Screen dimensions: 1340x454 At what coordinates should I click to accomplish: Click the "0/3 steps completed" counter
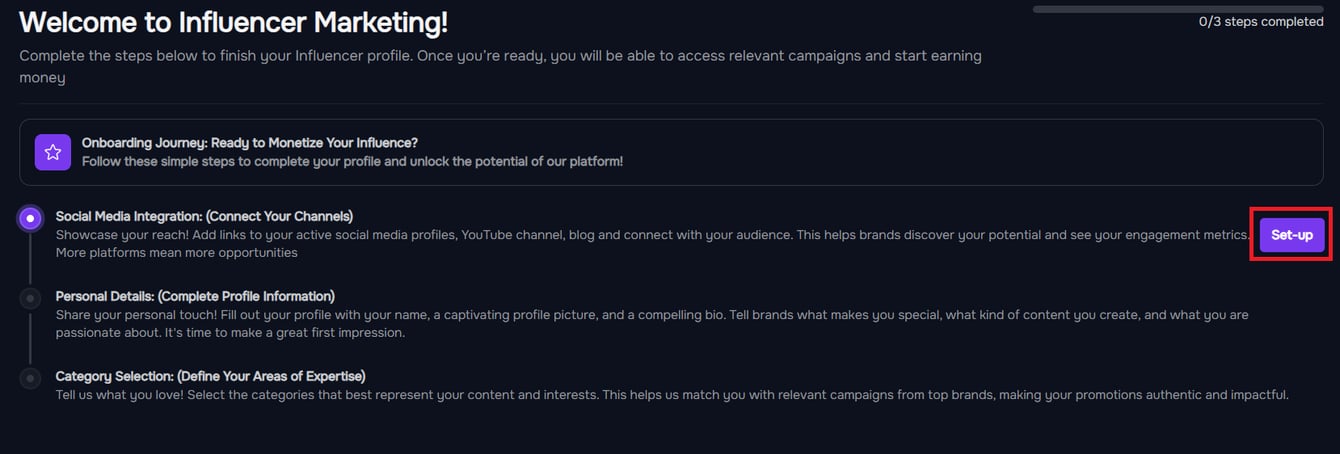click(1261, 22)
